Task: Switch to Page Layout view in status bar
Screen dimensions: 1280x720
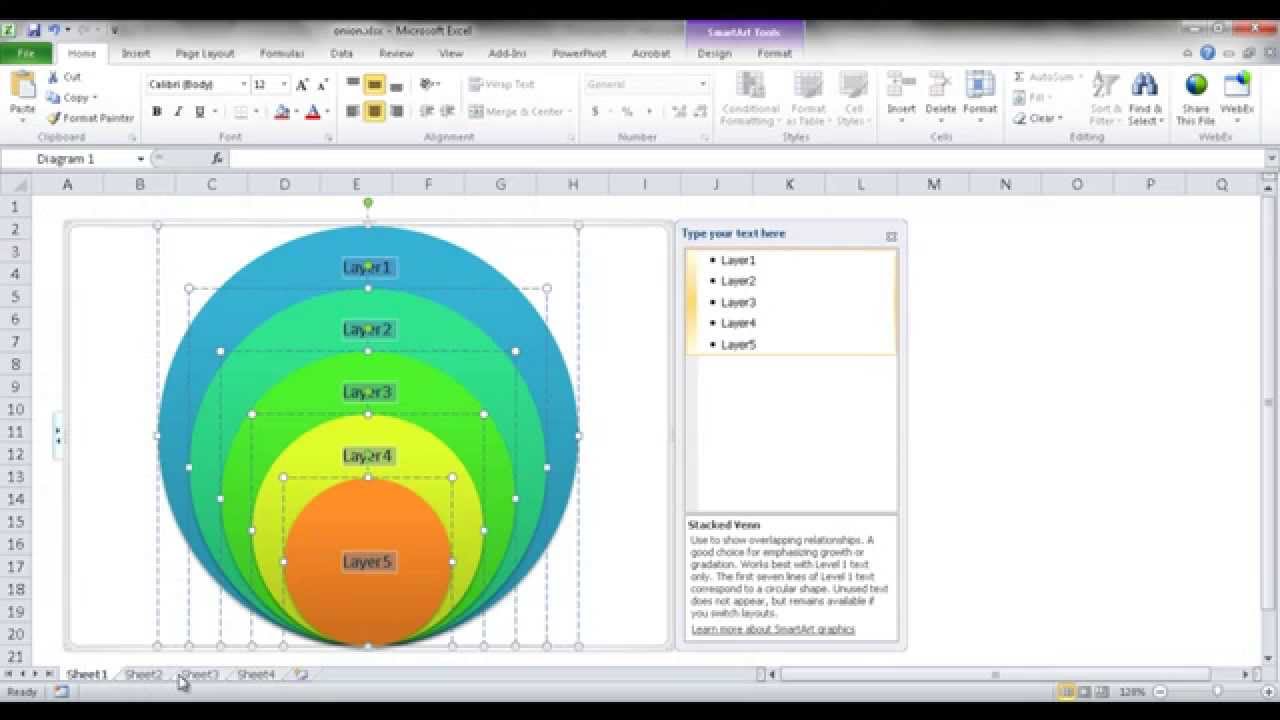Action: coord(1084,691)
